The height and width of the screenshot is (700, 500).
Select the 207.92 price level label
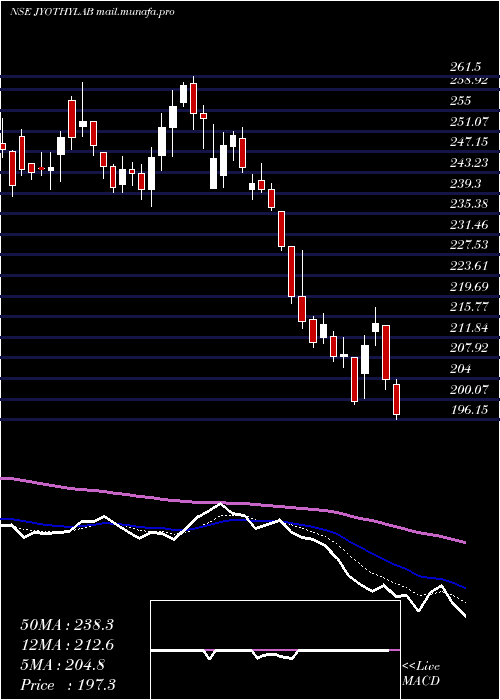pyautogui.click(x=469, y=348)
